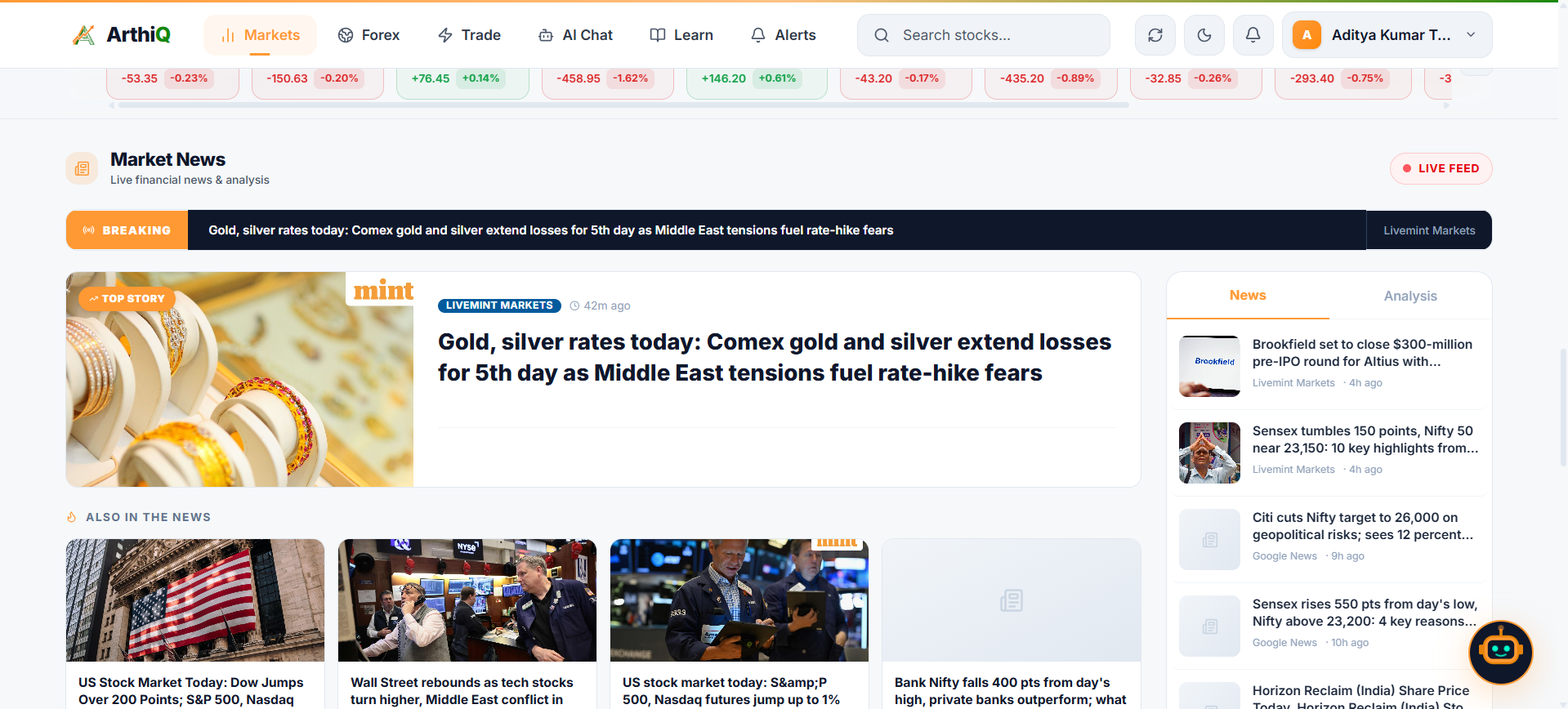Click the flame icon by Also In The News
Image resolution: width=1568 pixels, height=709 pixels.
point(72,517)
